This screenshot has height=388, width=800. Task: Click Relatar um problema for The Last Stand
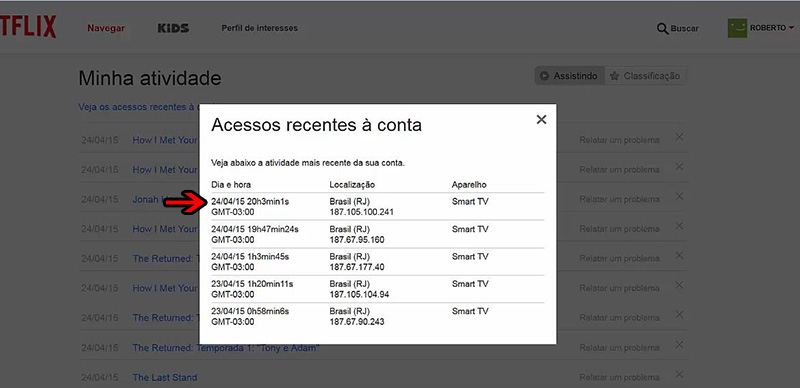(619, 377)
